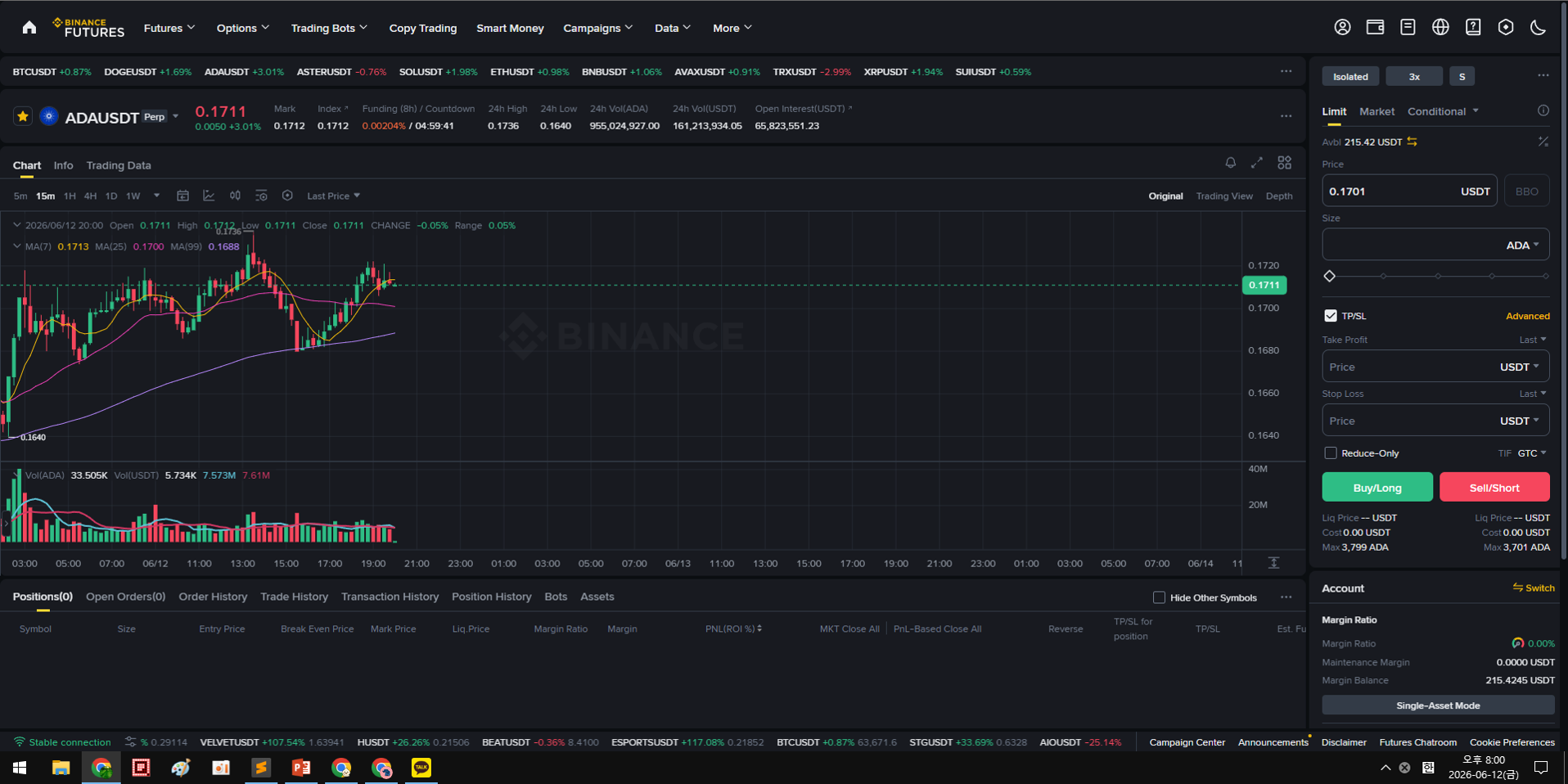Open the TIF GTC dropdown

[x=1531, y=453]
